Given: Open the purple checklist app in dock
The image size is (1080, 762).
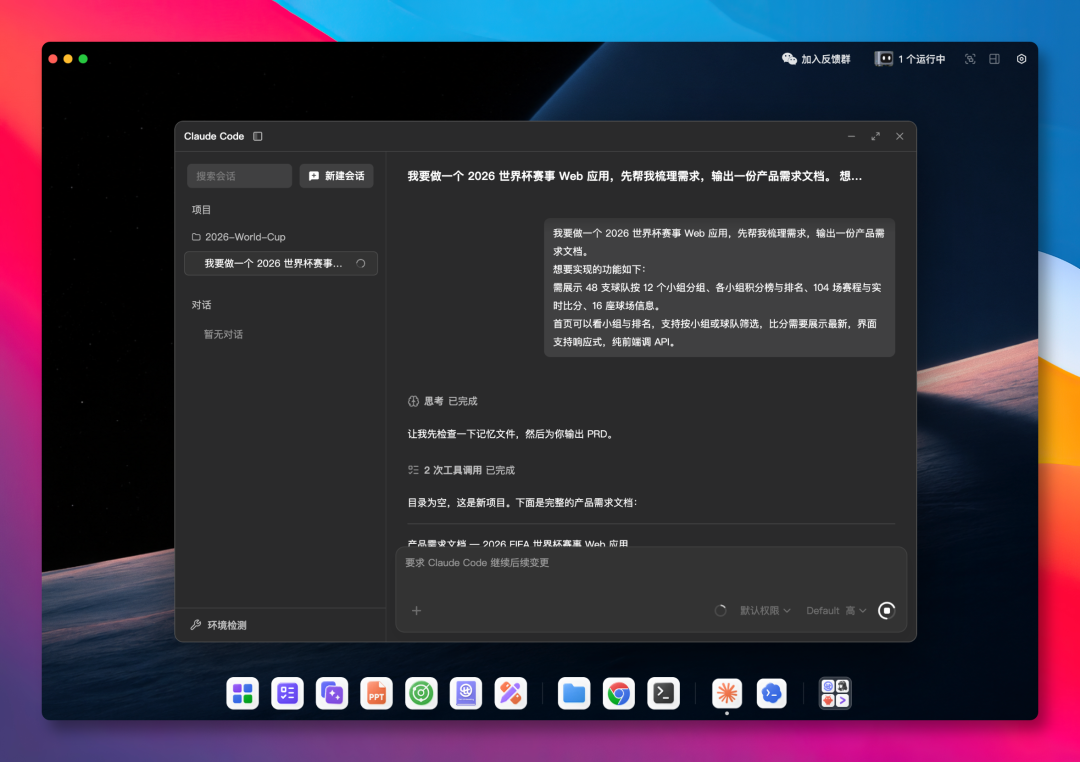Looking at the screenshot, I should (x=287, y=693).
